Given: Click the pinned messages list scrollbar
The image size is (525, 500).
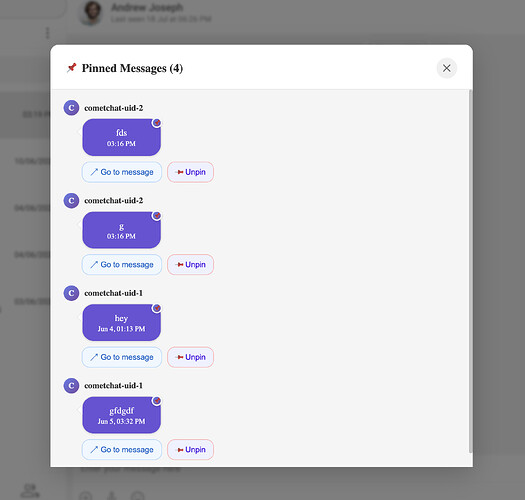Looking at the screenshot, I should tap(470, 271).
